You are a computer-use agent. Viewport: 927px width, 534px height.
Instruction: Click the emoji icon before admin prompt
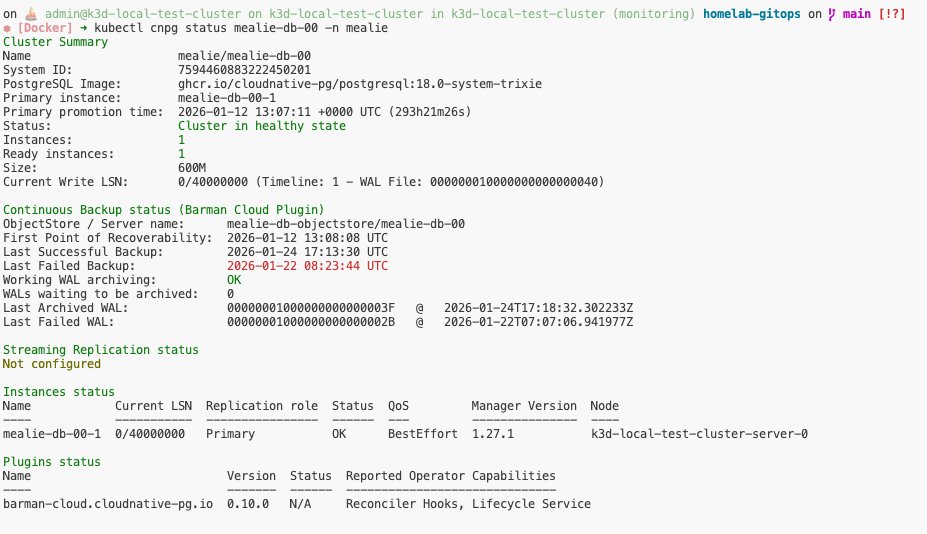click(29, 13)
